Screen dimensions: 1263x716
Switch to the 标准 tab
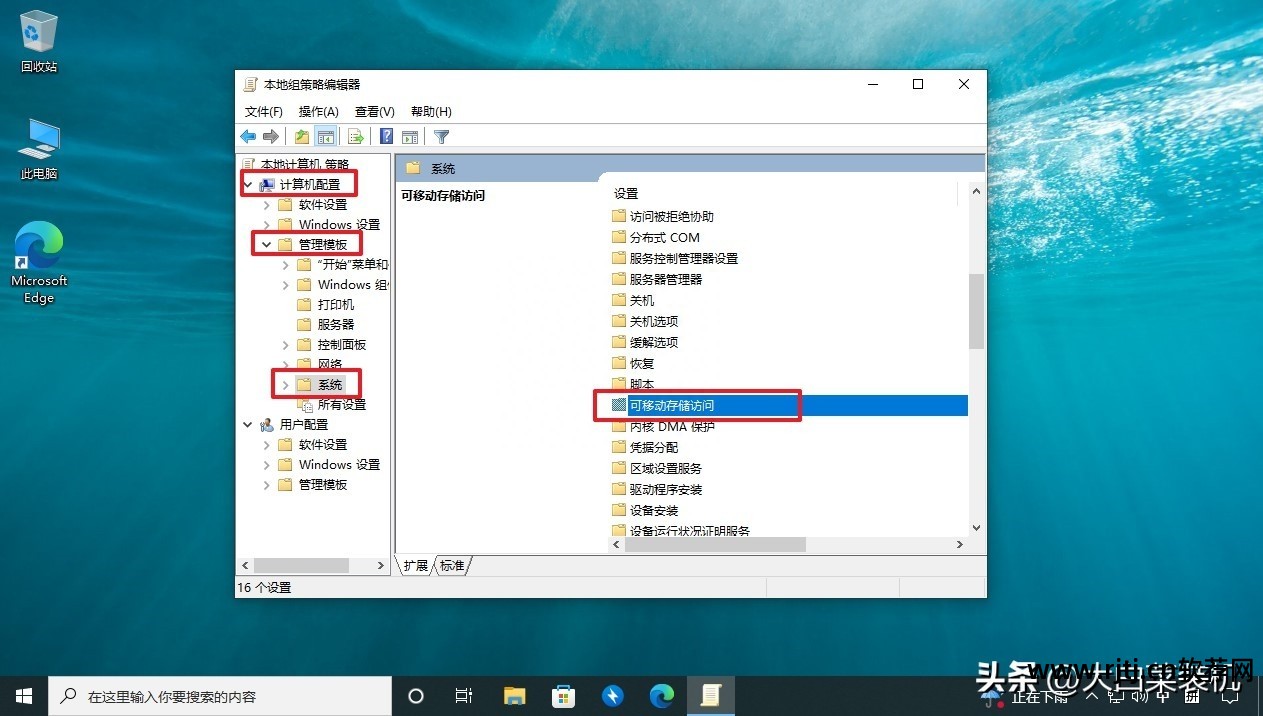coord(452,566)
